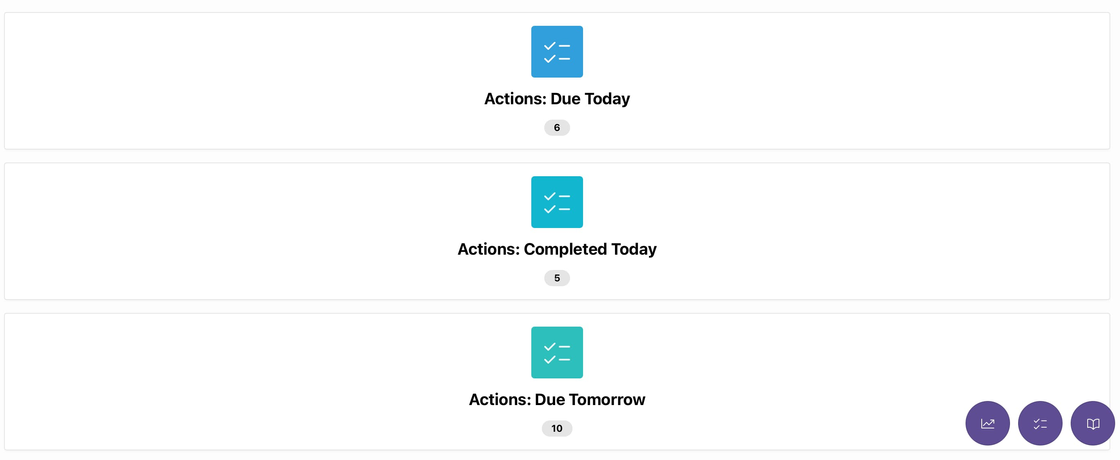
Task: Show analytics via the line-graph round button
Action: pyautogui.click(x=988, y=423)
